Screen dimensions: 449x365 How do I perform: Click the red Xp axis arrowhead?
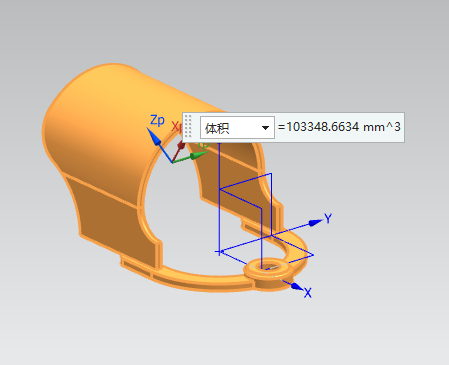[x=181, y=145]
